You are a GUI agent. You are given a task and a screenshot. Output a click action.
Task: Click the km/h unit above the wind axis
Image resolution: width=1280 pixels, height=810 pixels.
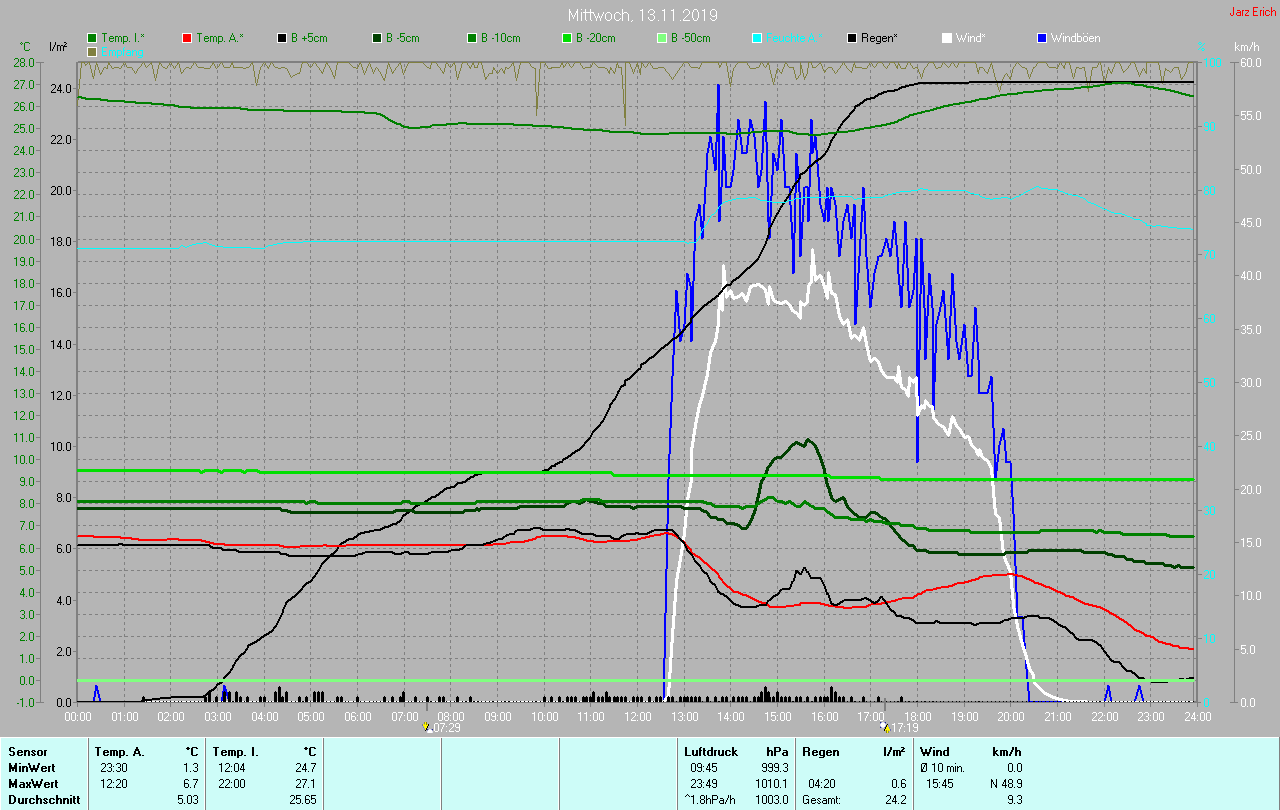pyautogui.click(x=1246, y=47)
